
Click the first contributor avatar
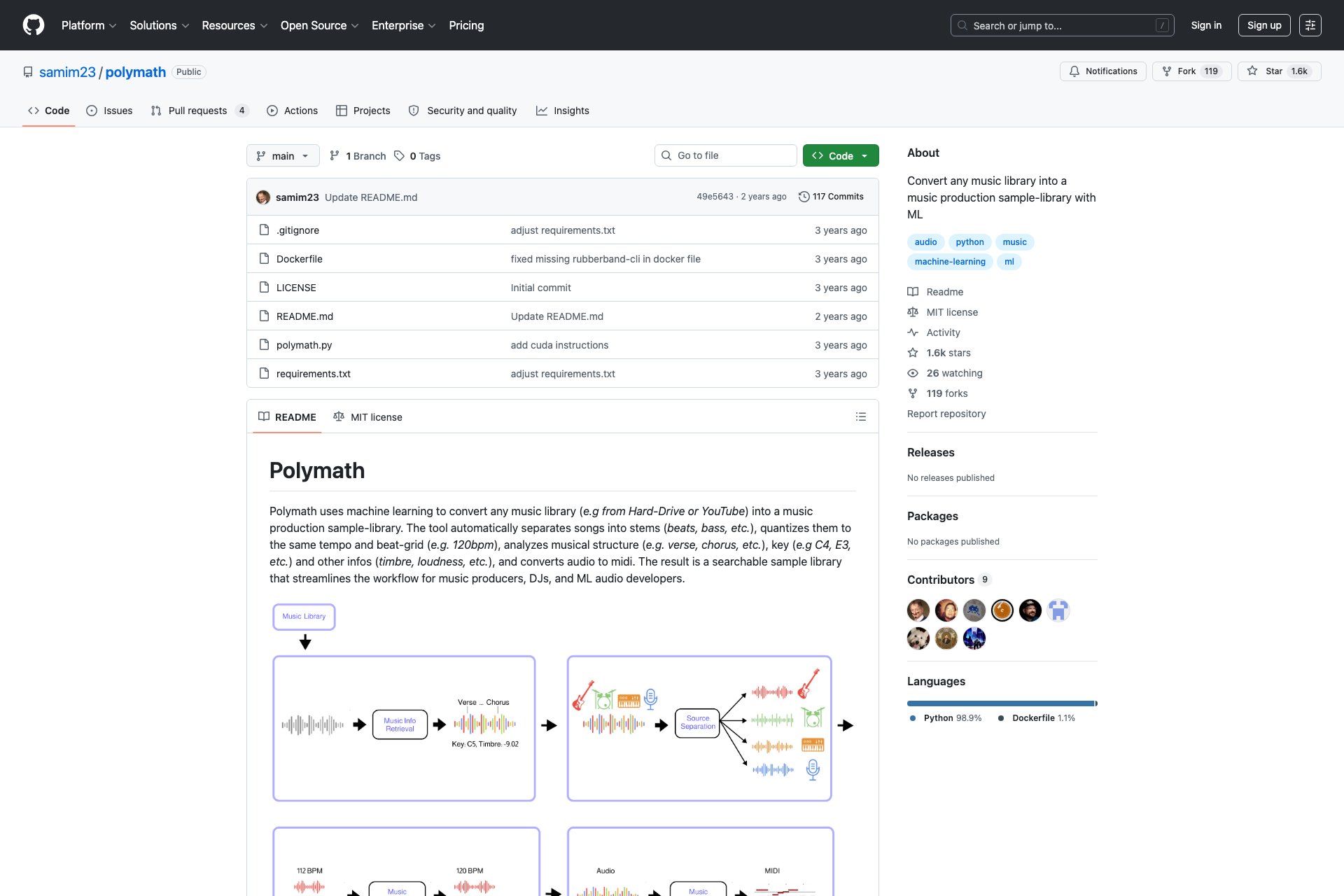918,610
